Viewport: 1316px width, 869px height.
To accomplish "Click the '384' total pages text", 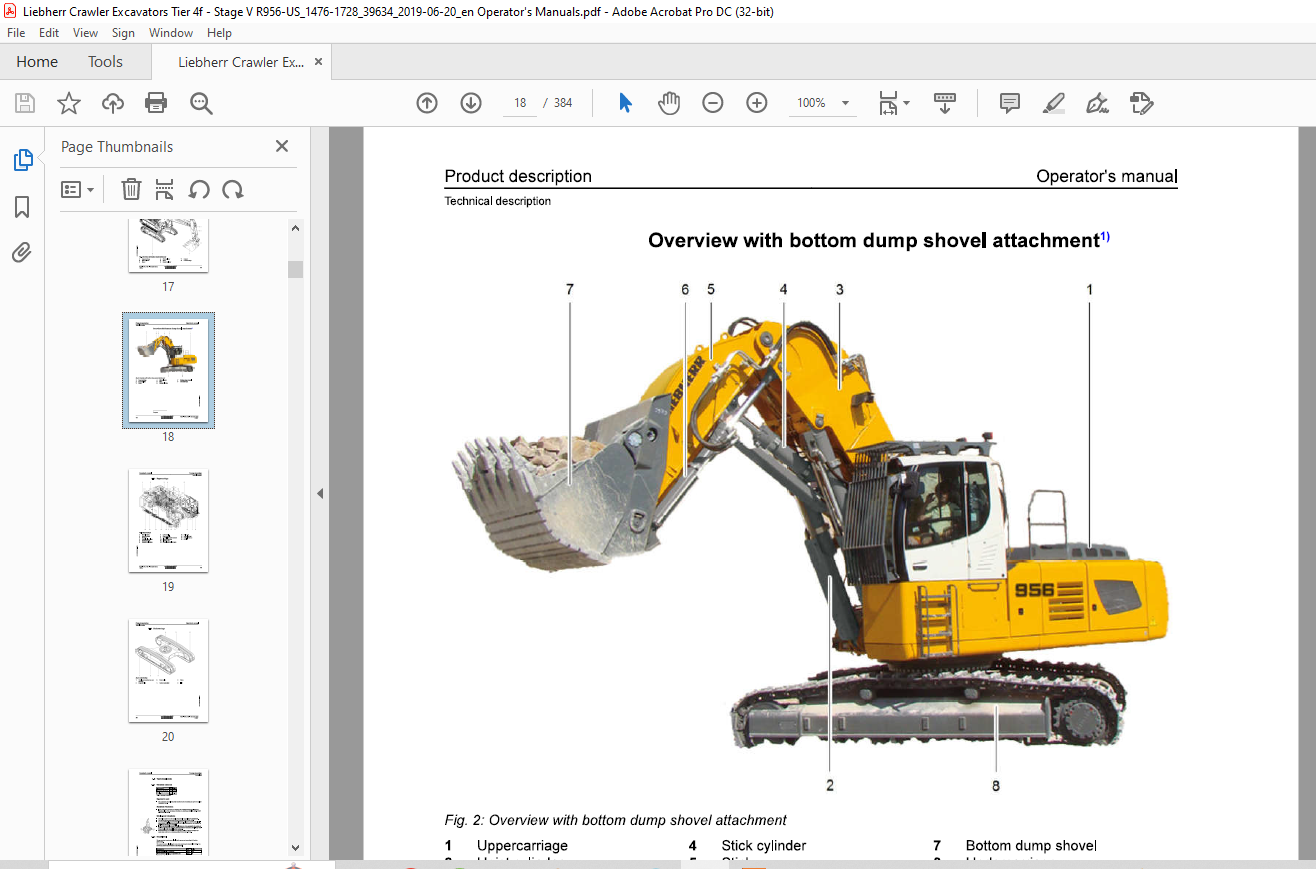I will (x=563, y=103).
